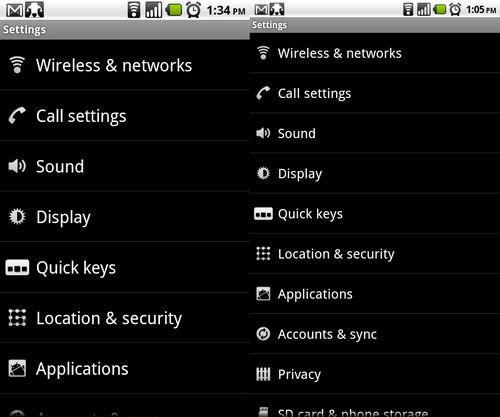This screenshot has height=417, width=500.
Task: Select Accounts & sync entry
Action: pos(375,334)
